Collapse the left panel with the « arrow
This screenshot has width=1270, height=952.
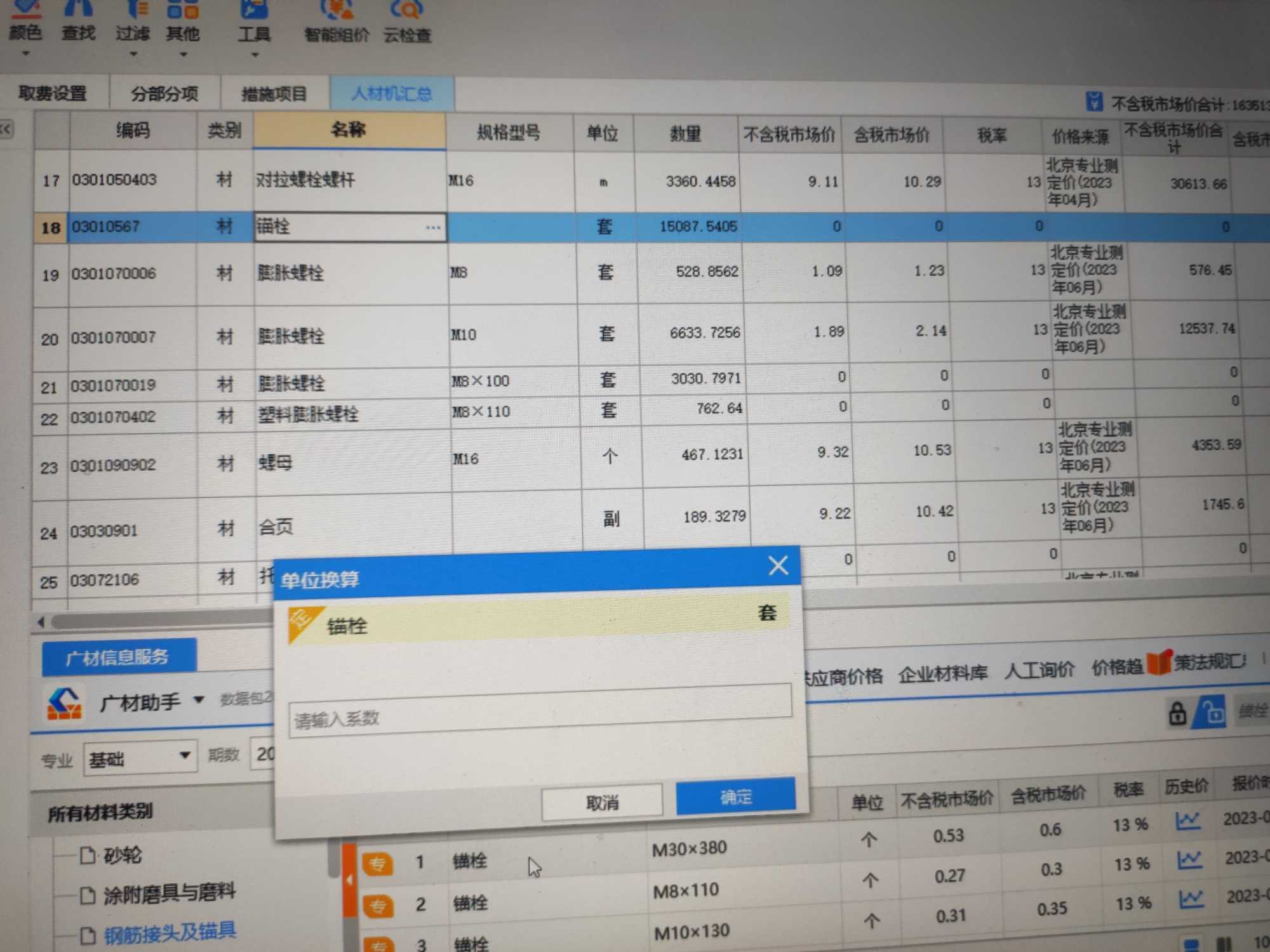[x=6, y=129]
